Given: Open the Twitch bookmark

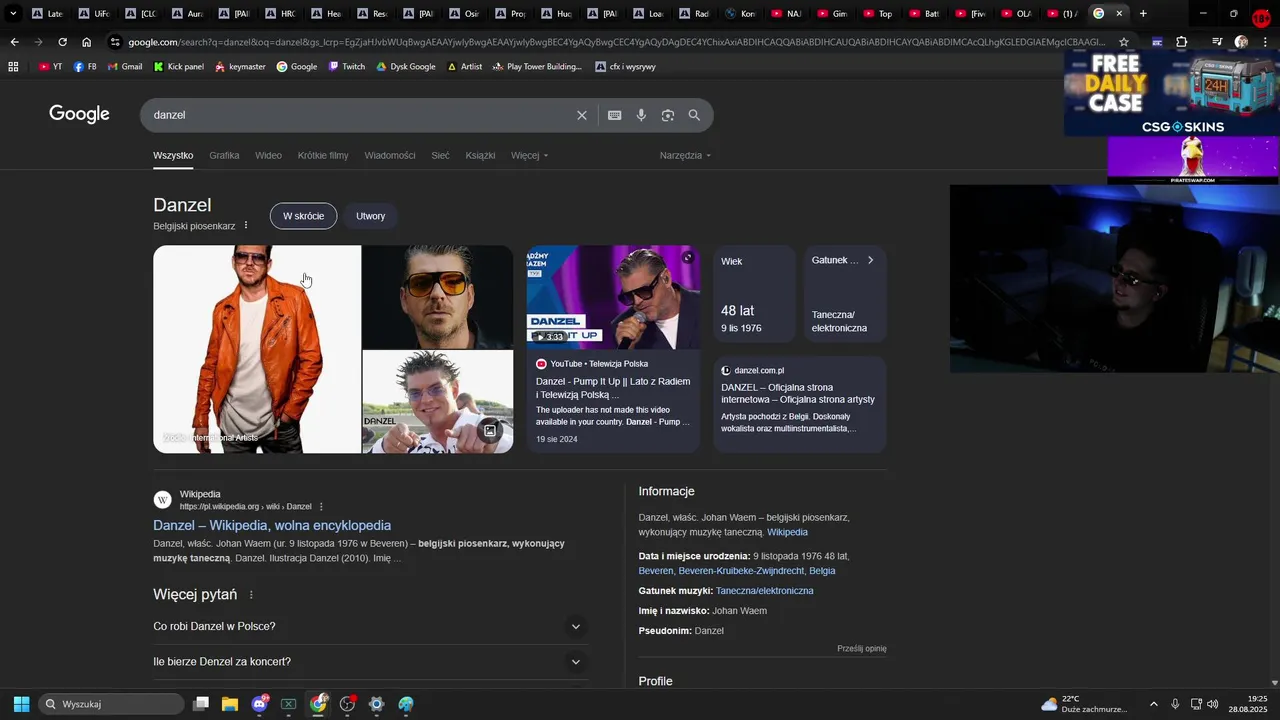Looking at the screenshot, I should [x=346, y=66].
